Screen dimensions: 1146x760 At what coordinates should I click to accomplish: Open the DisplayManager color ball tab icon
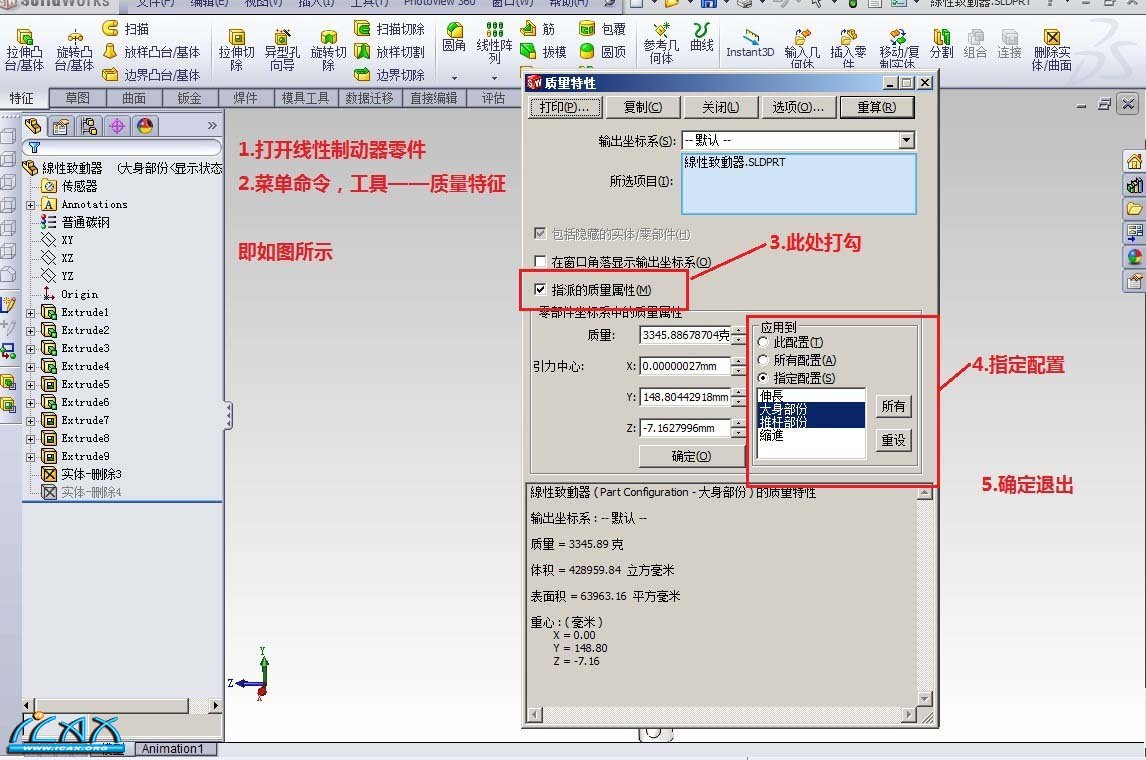(x=145, y=126)
